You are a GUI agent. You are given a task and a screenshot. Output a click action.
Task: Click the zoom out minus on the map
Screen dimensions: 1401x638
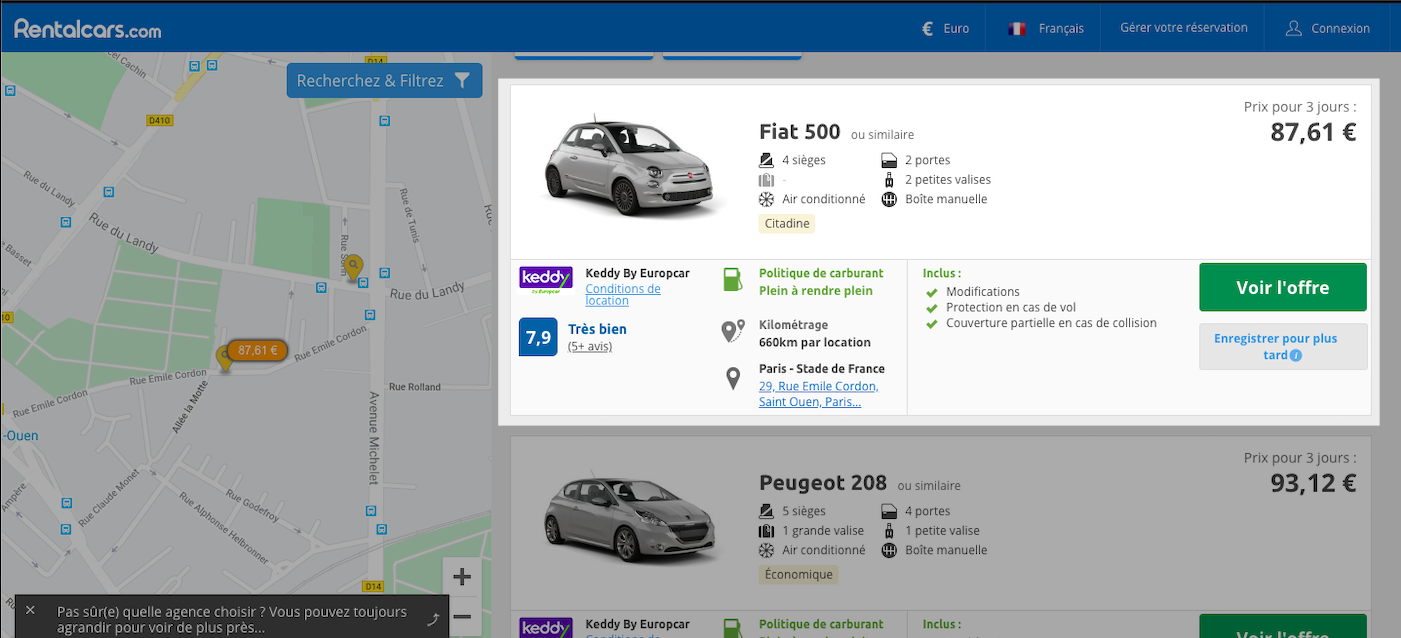462,617
